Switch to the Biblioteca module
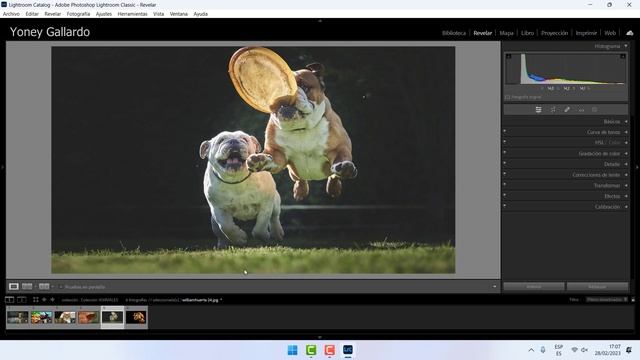 point(454,33)
